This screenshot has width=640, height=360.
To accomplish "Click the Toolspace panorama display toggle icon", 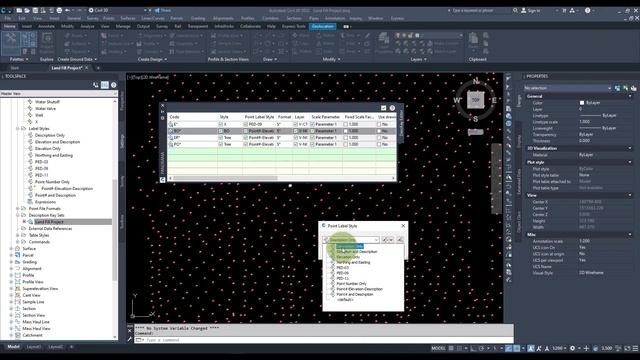I will (105, 85).
